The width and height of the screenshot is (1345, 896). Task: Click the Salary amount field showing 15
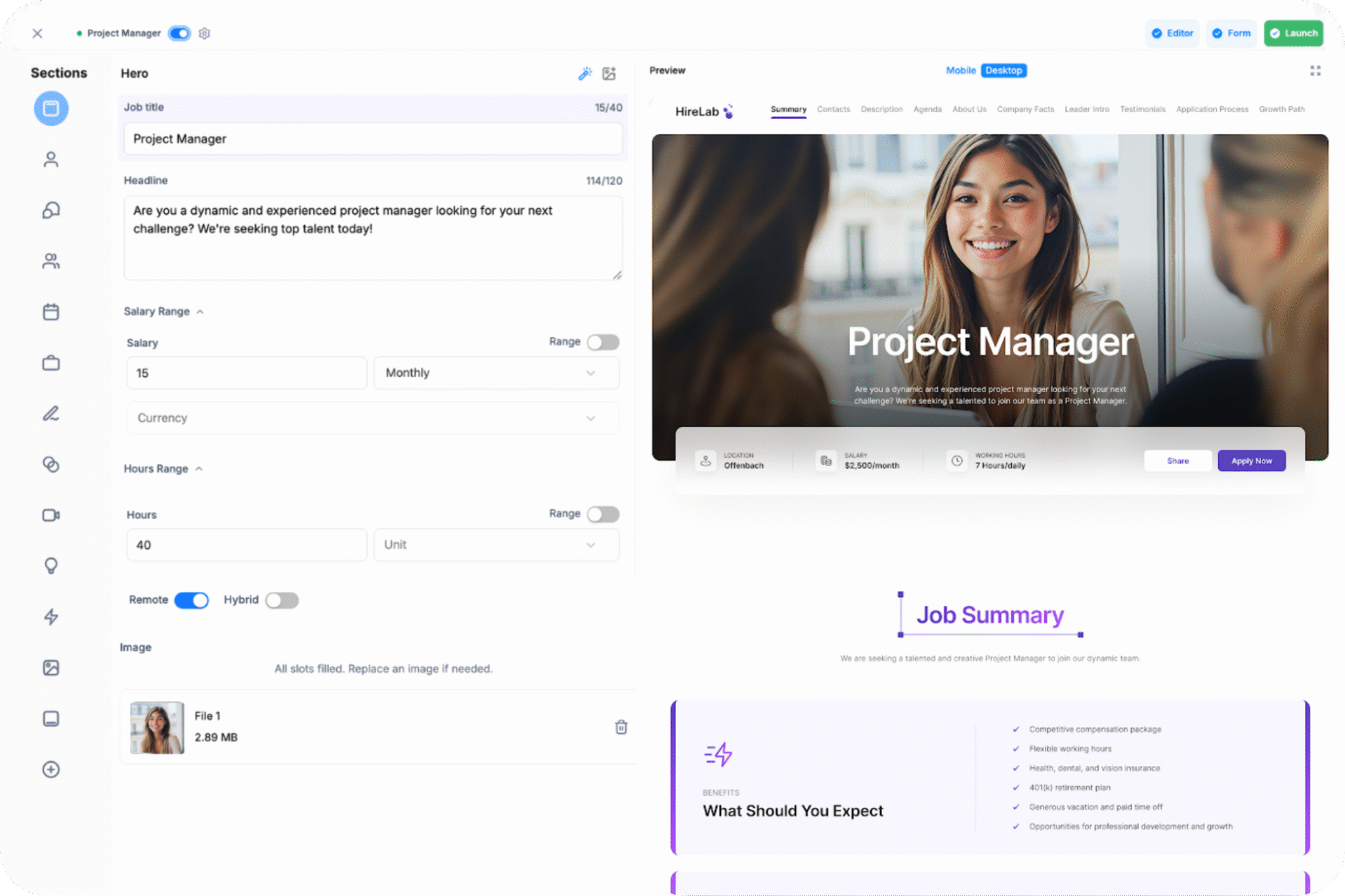click(246, 373)
